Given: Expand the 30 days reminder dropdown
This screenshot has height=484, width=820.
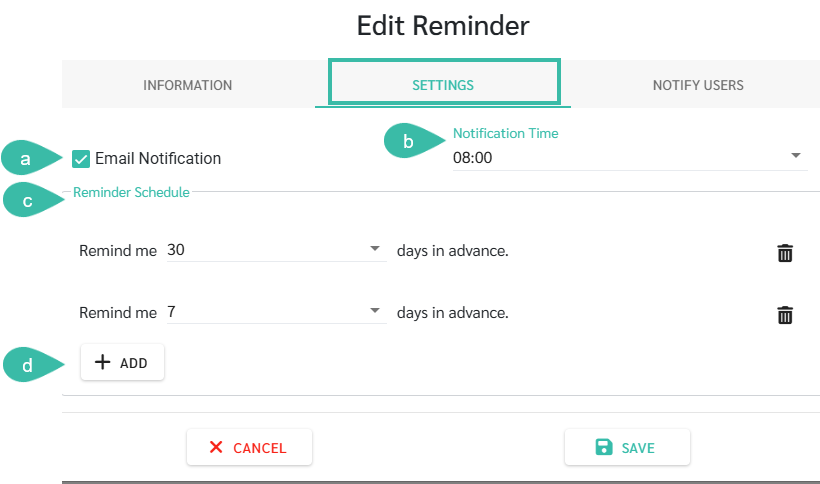Looking at the screenshot, I should (374, 249).
